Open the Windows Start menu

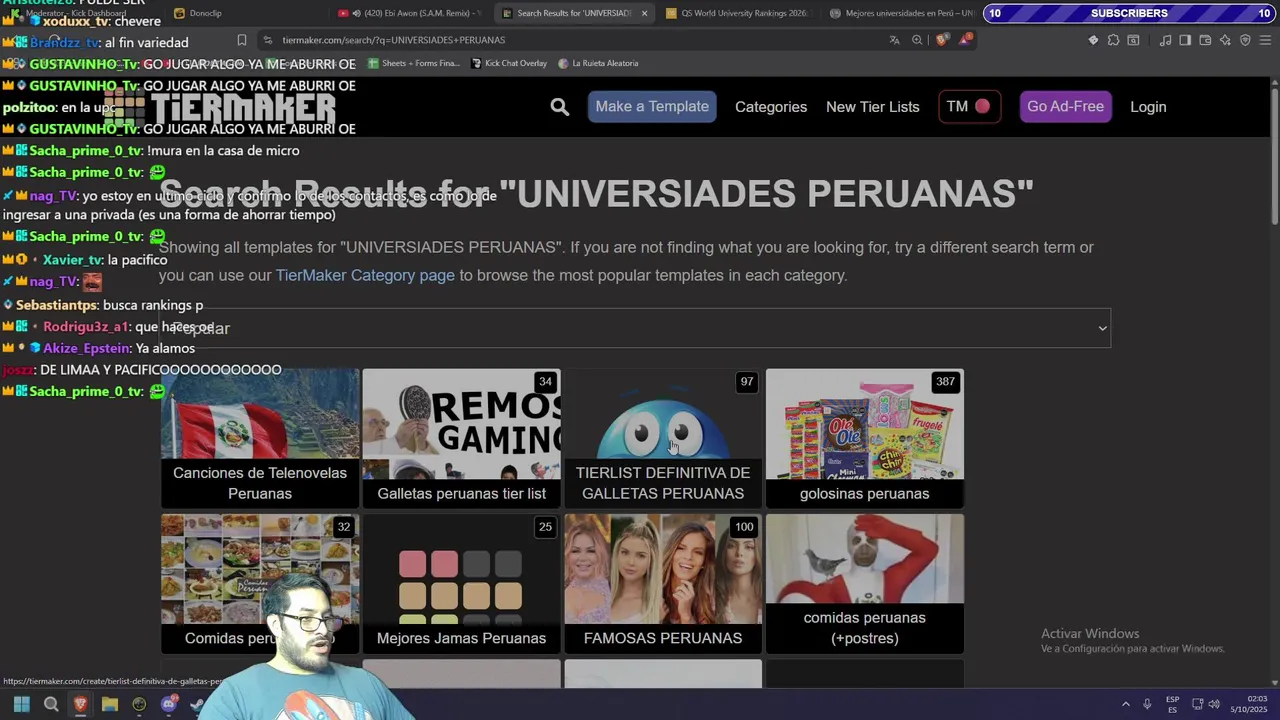click(21, 704)
